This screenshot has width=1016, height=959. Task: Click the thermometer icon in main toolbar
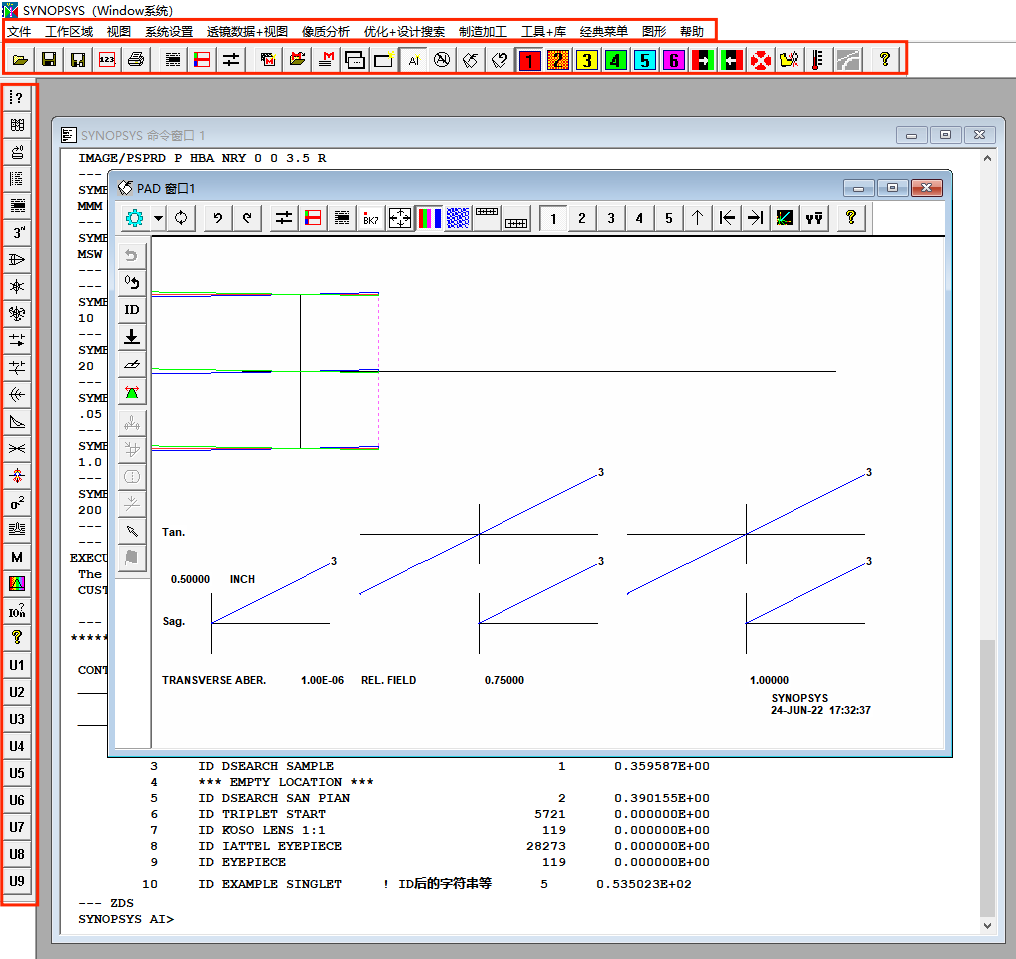point(818,60)
